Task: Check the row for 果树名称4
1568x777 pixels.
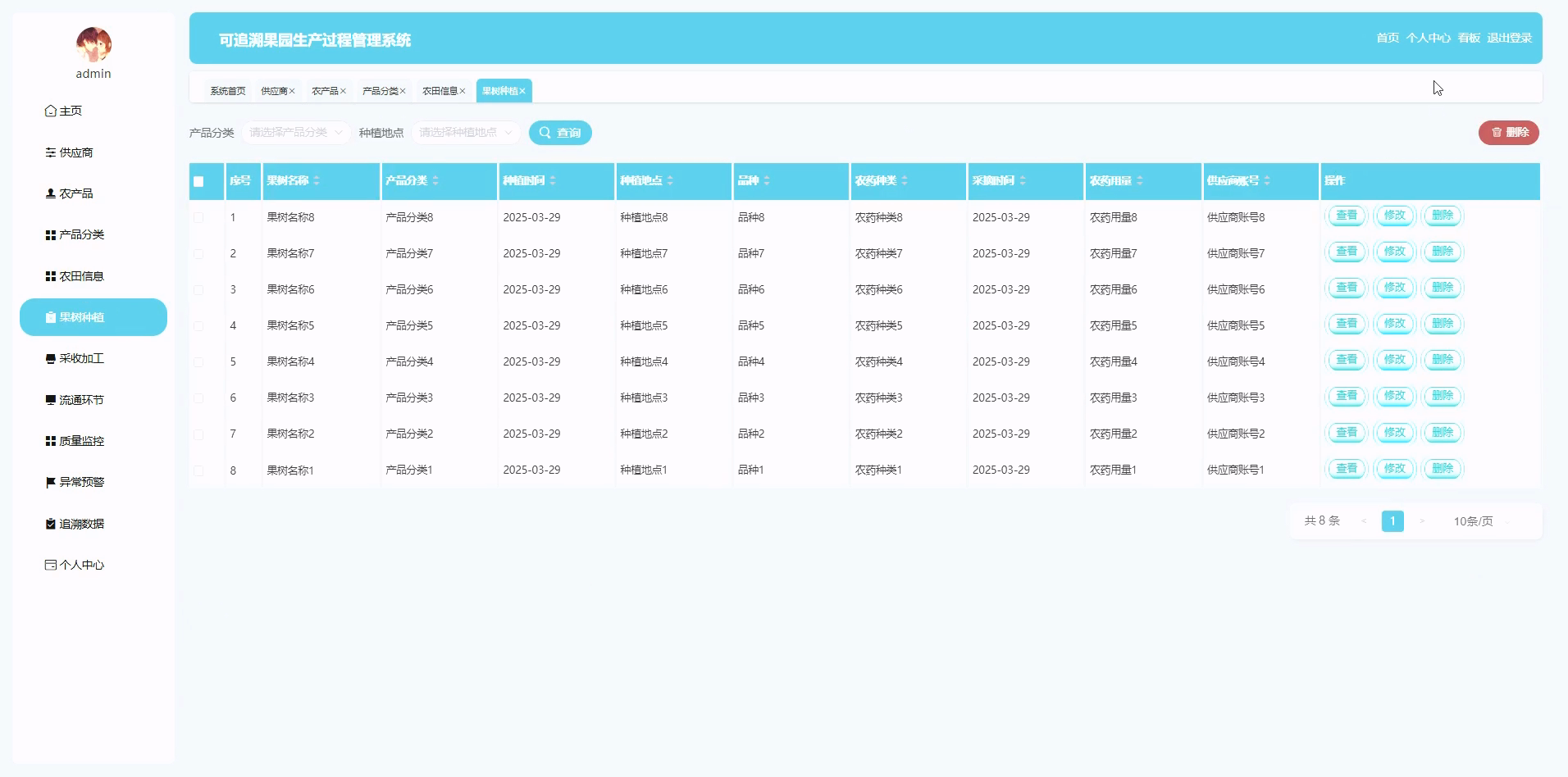Action: pyautogui.click(x=198, y=362)
